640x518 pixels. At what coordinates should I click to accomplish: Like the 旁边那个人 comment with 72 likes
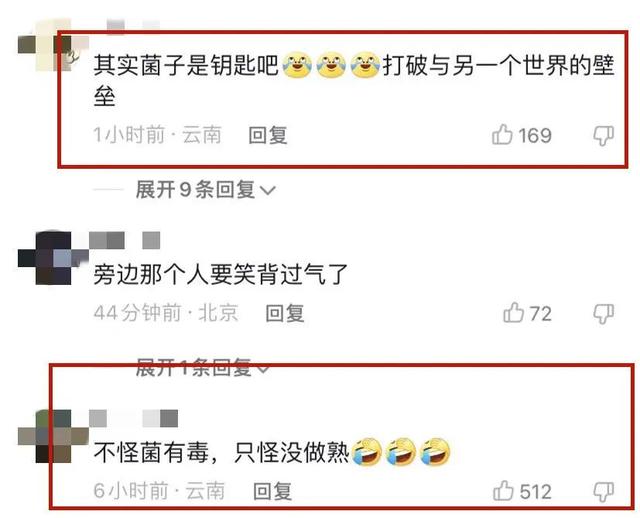tap(513, 313)
